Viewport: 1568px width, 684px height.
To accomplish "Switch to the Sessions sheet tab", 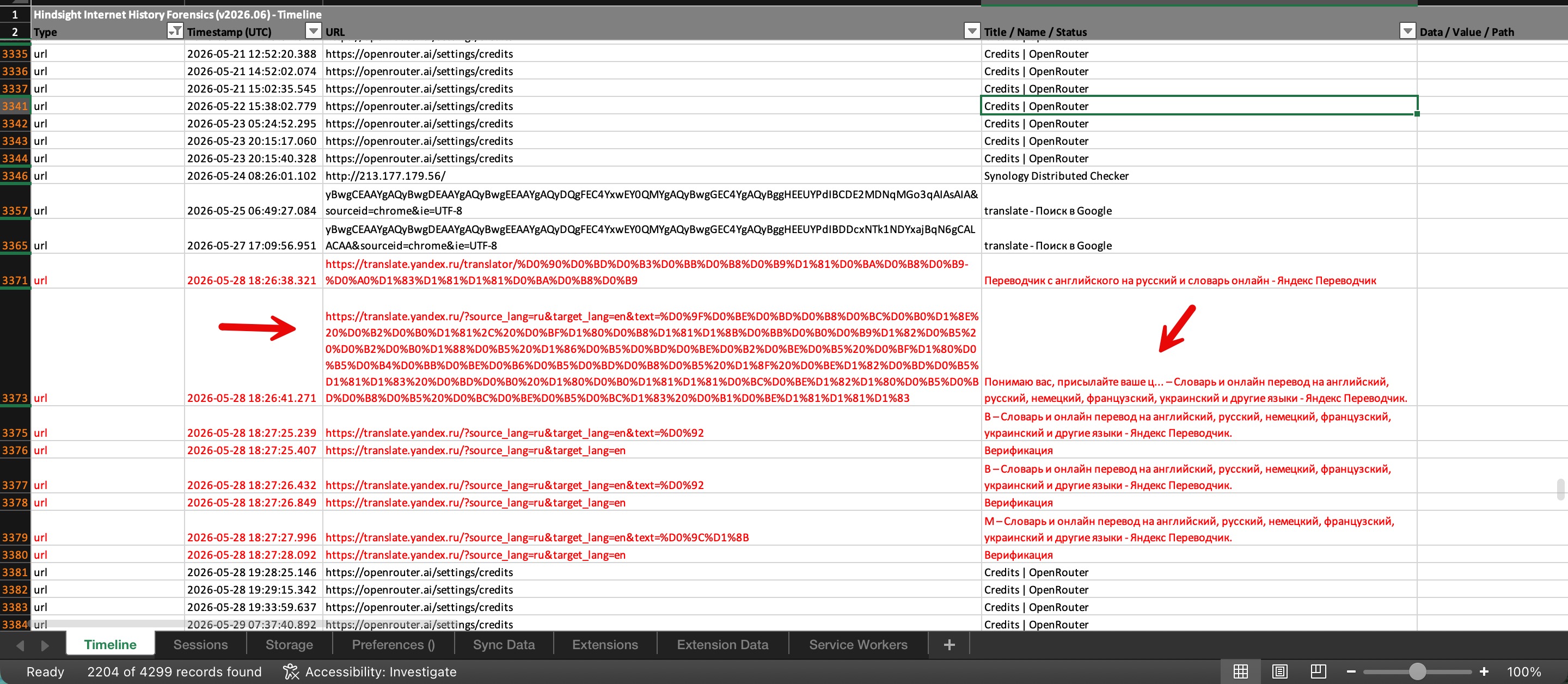I will click(x=200, y=644).
